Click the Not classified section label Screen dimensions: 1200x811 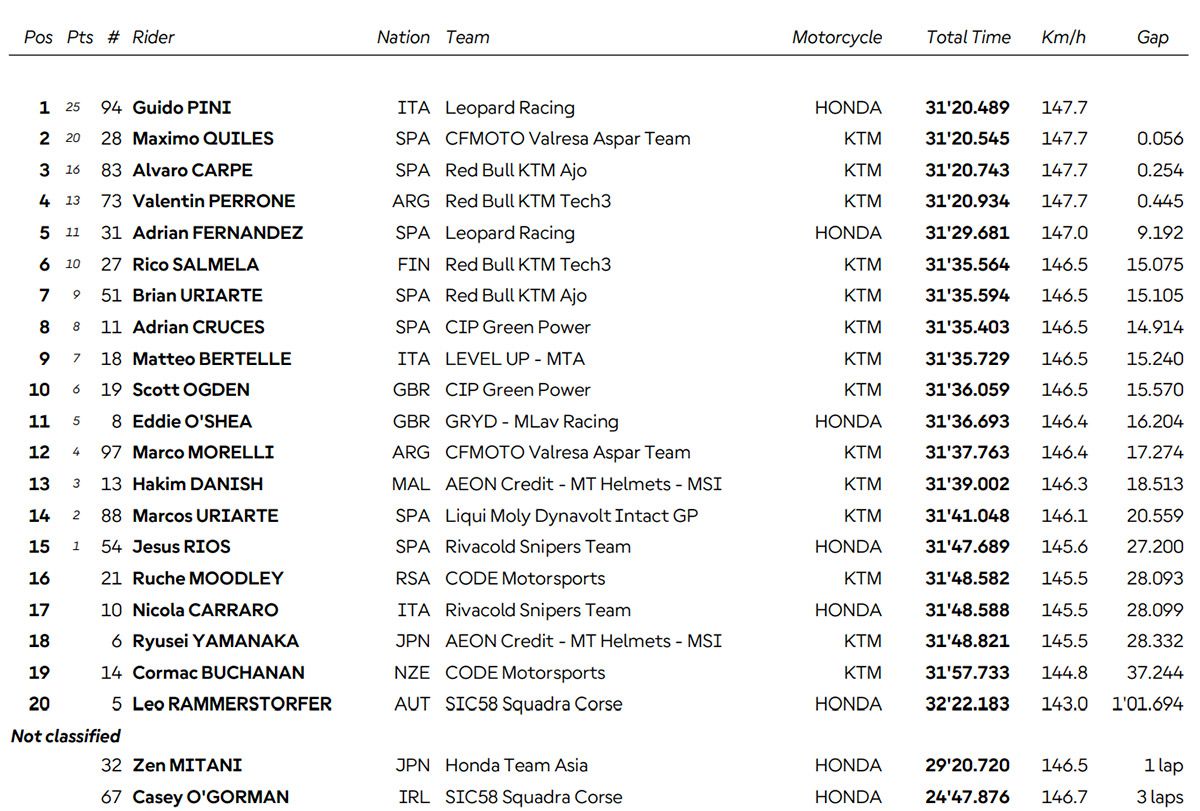click(x=66, y=736)
